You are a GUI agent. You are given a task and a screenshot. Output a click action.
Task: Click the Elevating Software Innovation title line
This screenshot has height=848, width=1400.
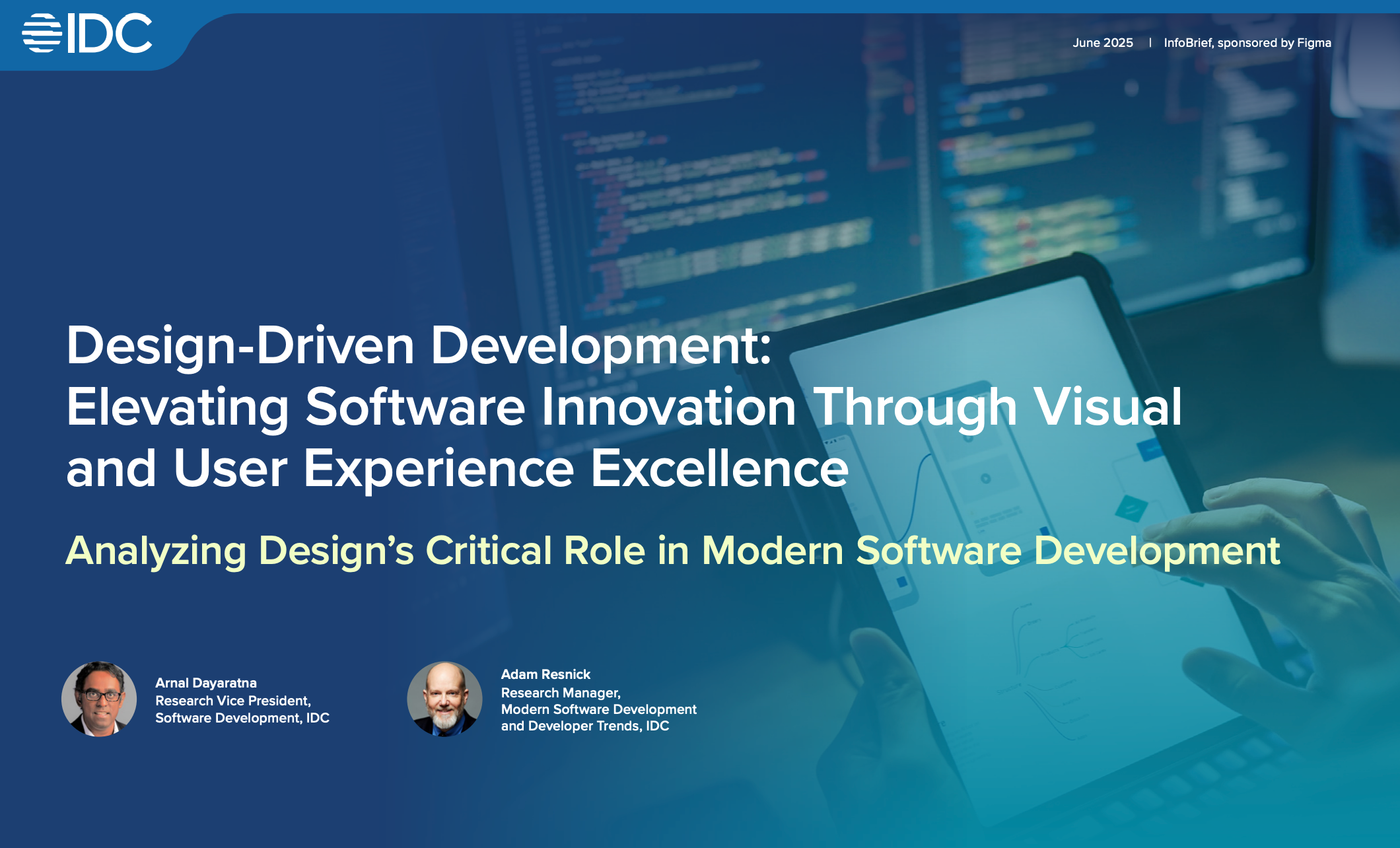pyautogui.click(x=623, y=407)
